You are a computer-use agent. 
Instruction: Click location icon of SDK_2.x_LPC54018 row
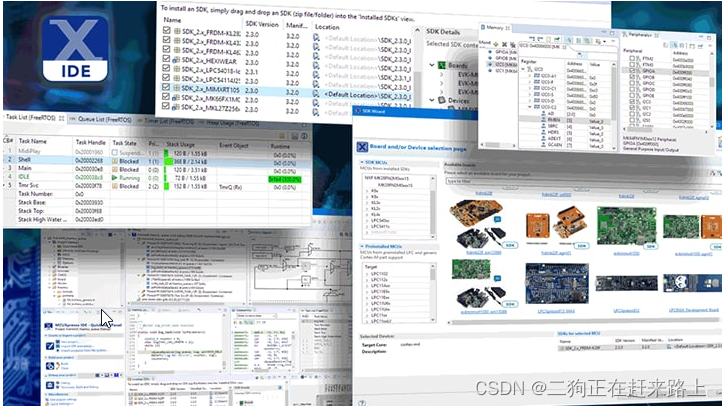[x=316, y=75]
